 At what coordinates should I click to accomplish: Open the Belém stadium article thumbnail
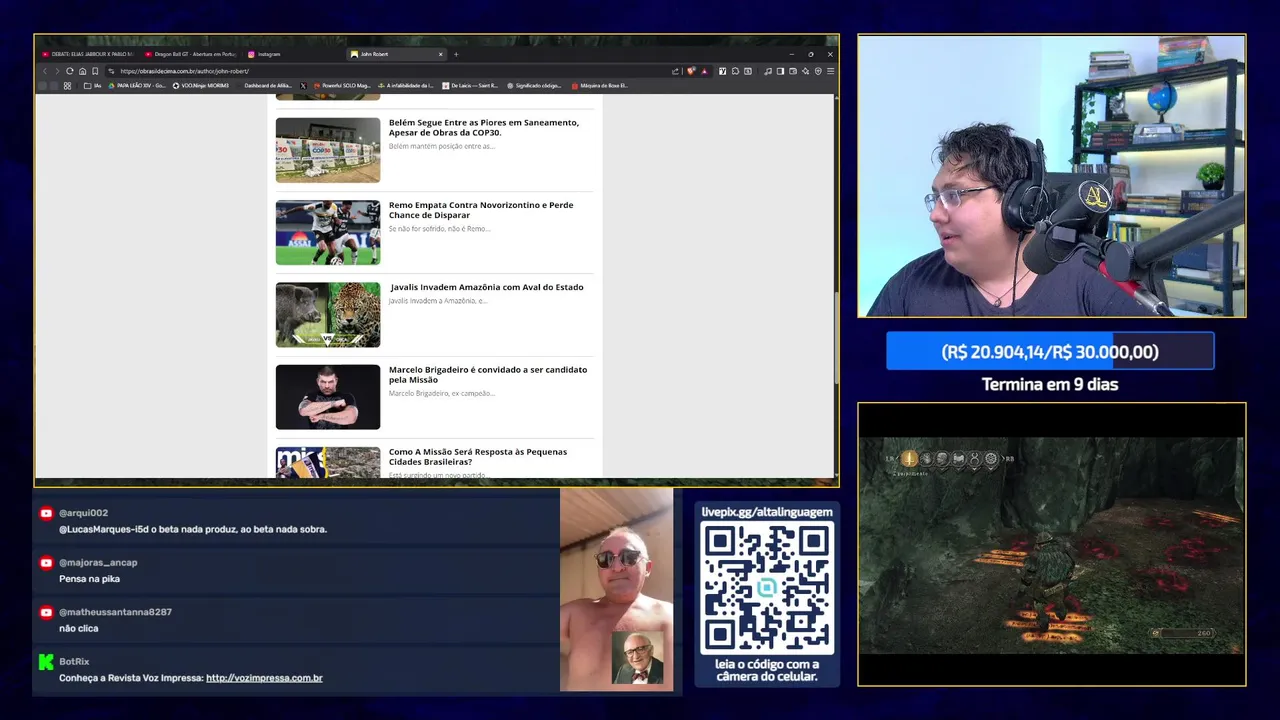(x=328, y=150)
